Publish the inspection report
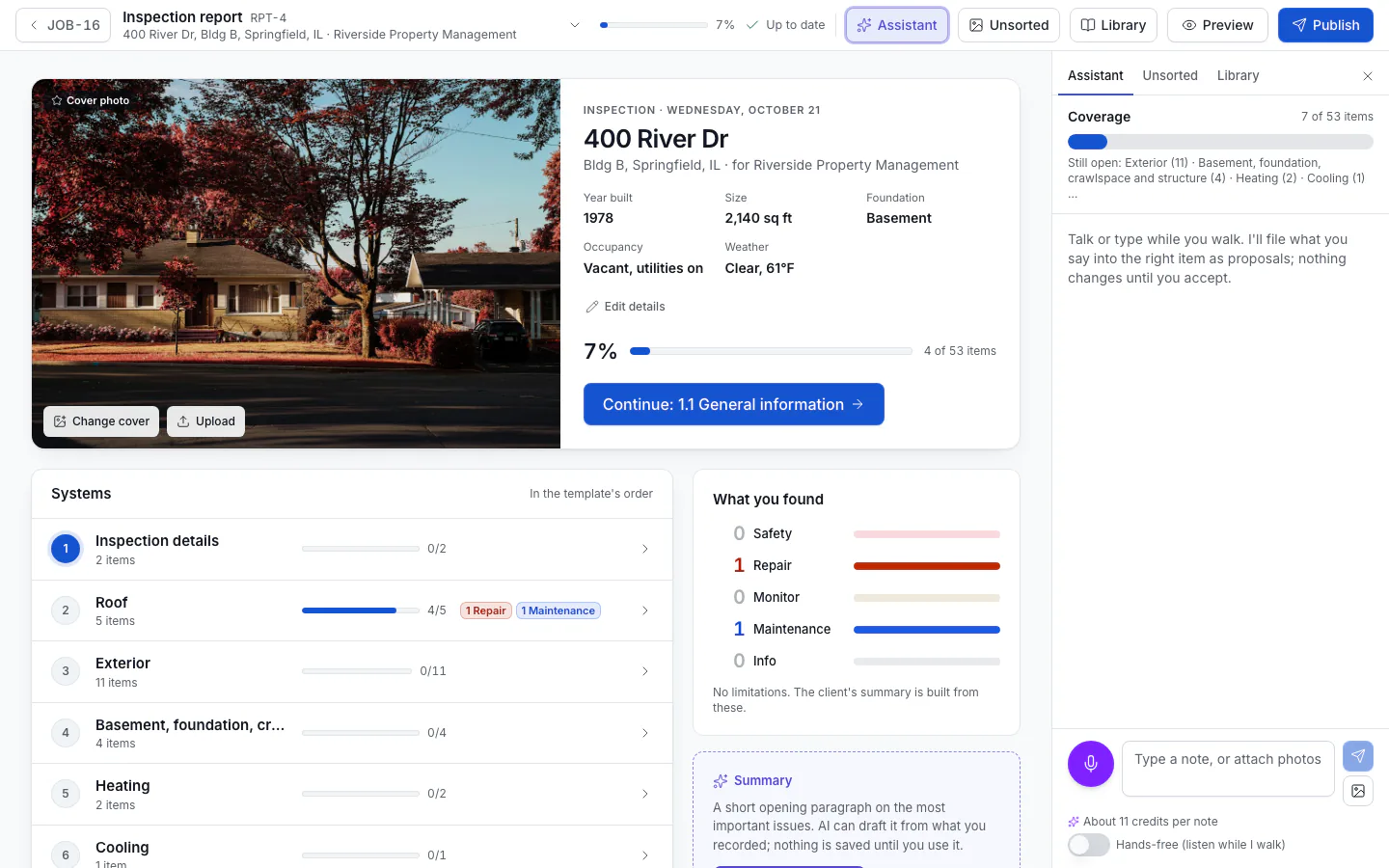 point(1325,25)
